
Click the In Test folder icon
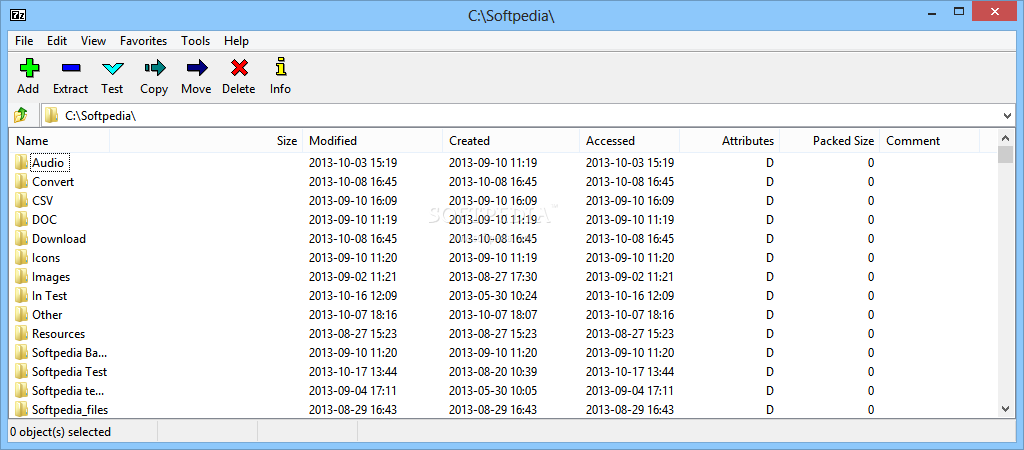22,295
